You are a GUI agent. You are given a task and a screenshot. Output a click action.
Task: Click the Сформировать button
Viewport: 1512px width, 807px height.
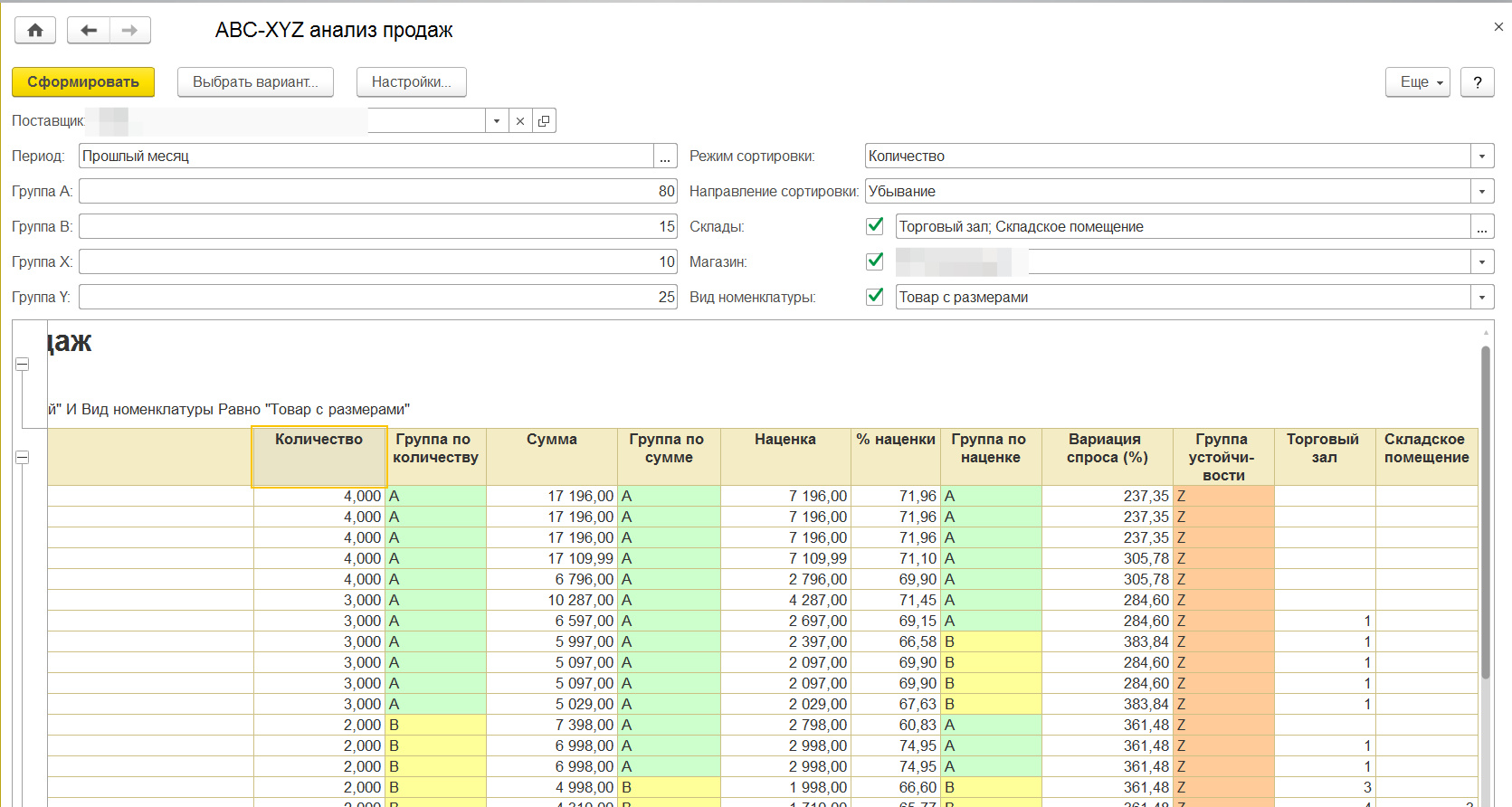[x=83, y=82]
